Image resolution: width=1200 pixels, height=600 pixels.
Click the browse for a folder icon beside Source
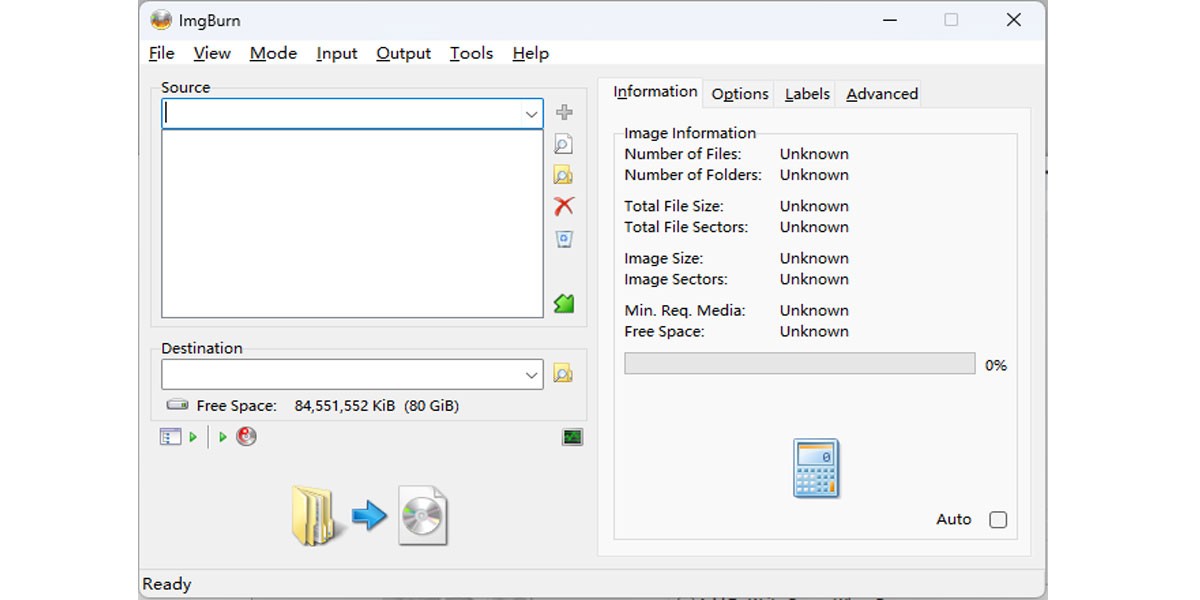(564, 176)
